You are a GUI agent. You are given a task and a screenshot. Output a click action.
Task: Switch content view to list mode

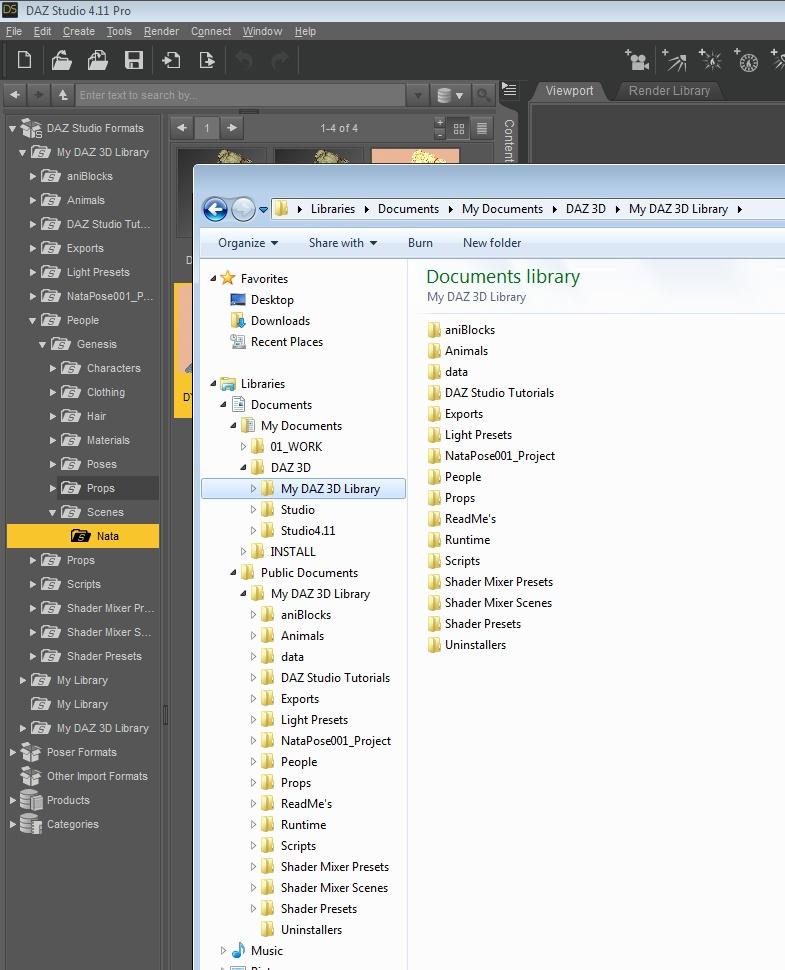pos(482,129)
